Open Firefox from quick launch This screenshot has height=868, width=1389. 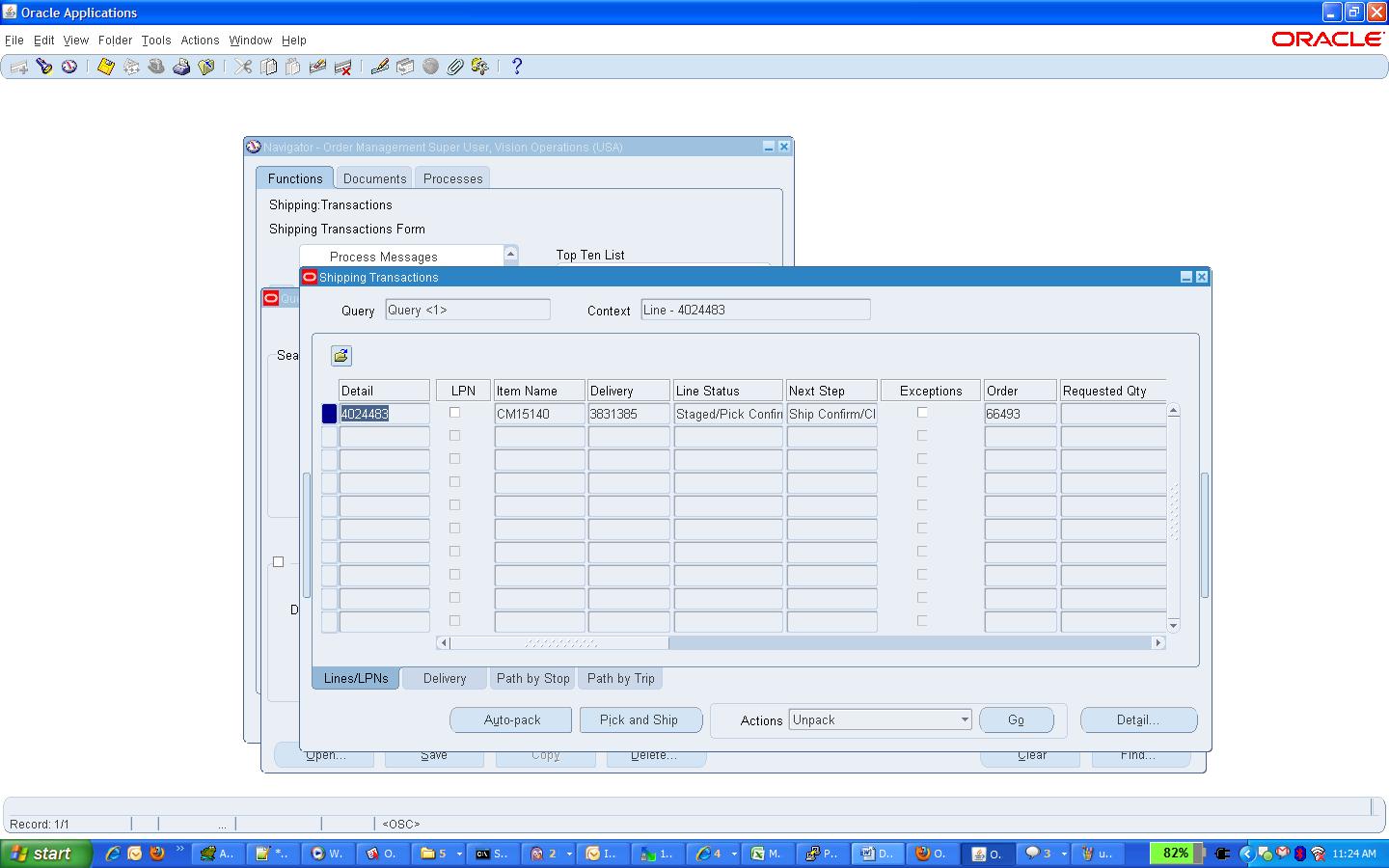157,854
